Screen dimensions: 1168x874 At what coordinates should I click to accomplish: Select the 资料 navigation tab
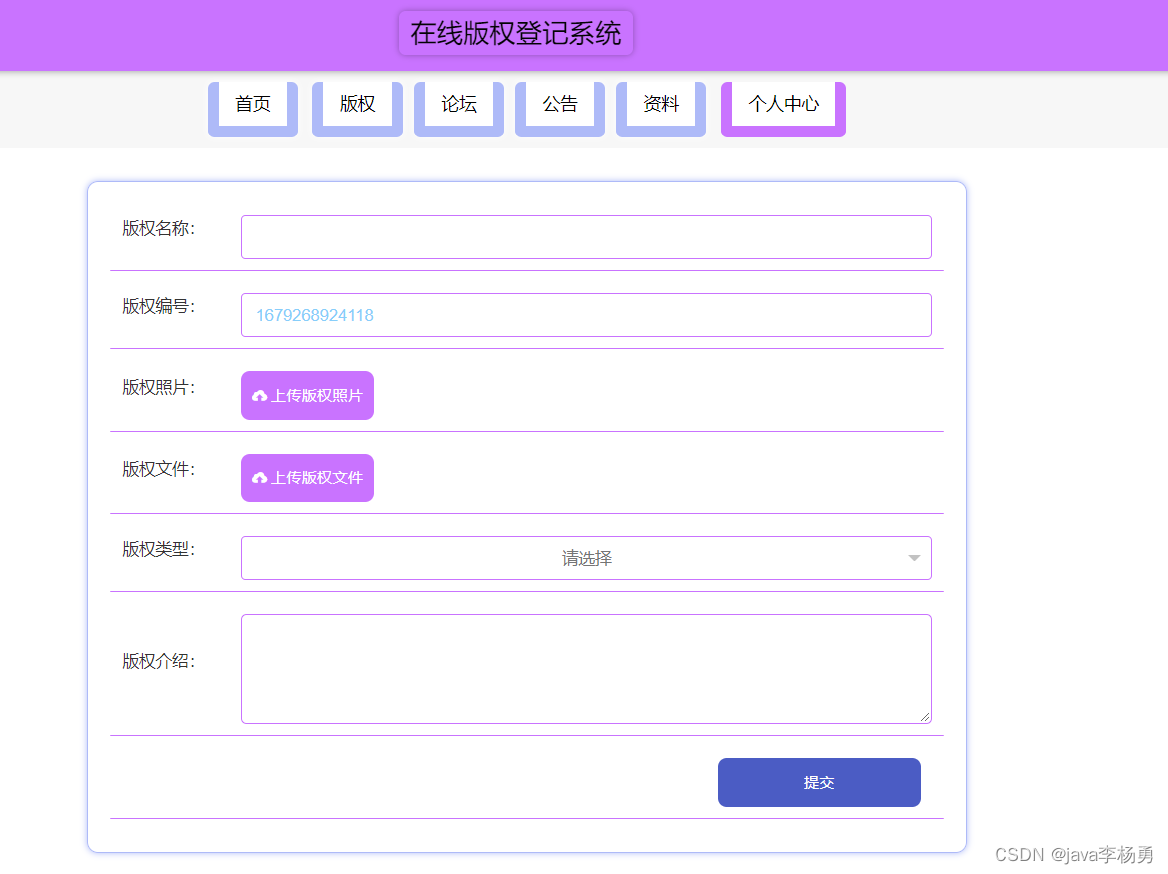[661, 109]
